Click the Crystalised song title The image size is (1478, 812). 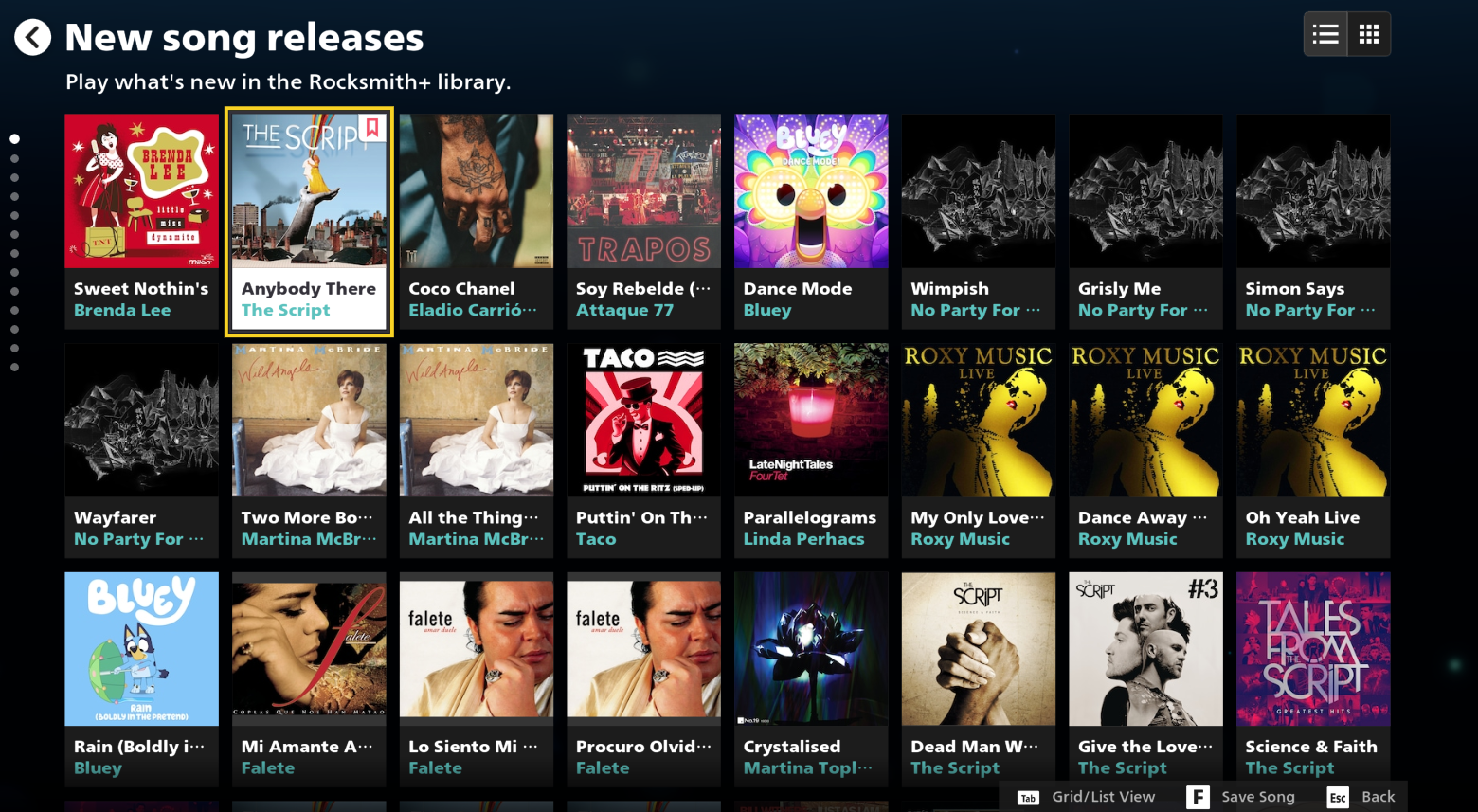792,747
